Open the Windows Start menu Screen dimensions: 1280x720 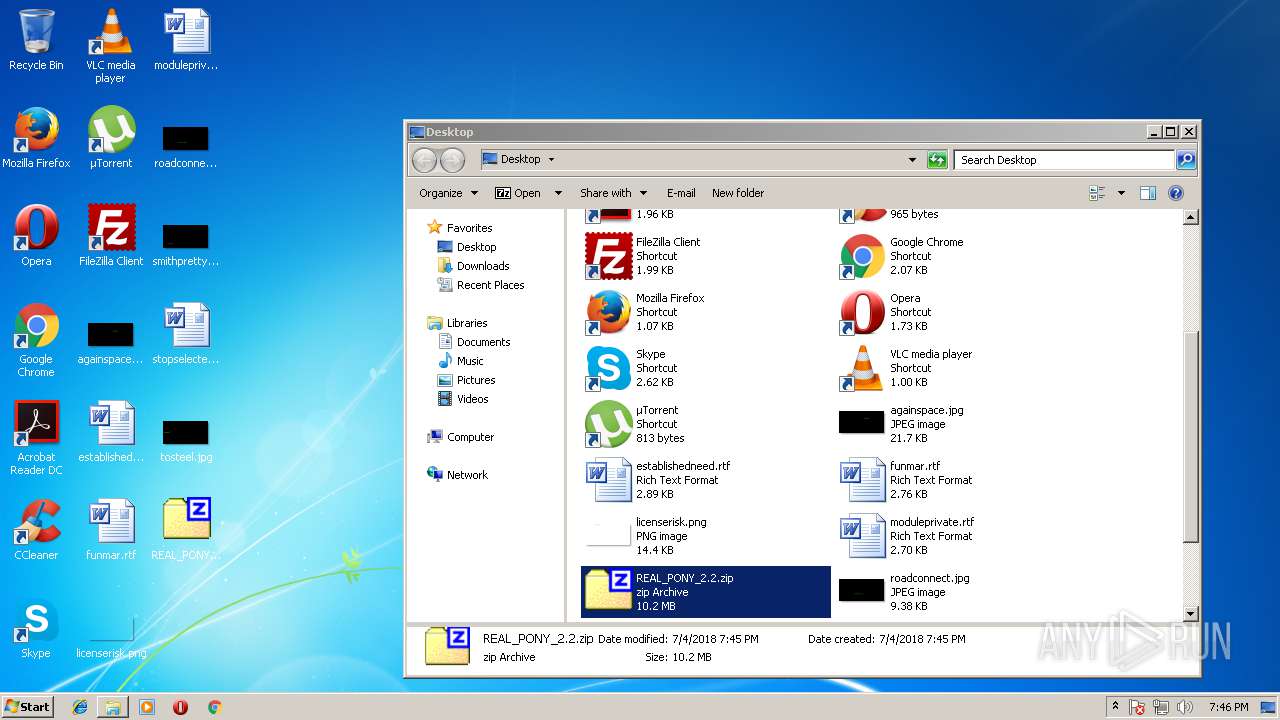28,706
